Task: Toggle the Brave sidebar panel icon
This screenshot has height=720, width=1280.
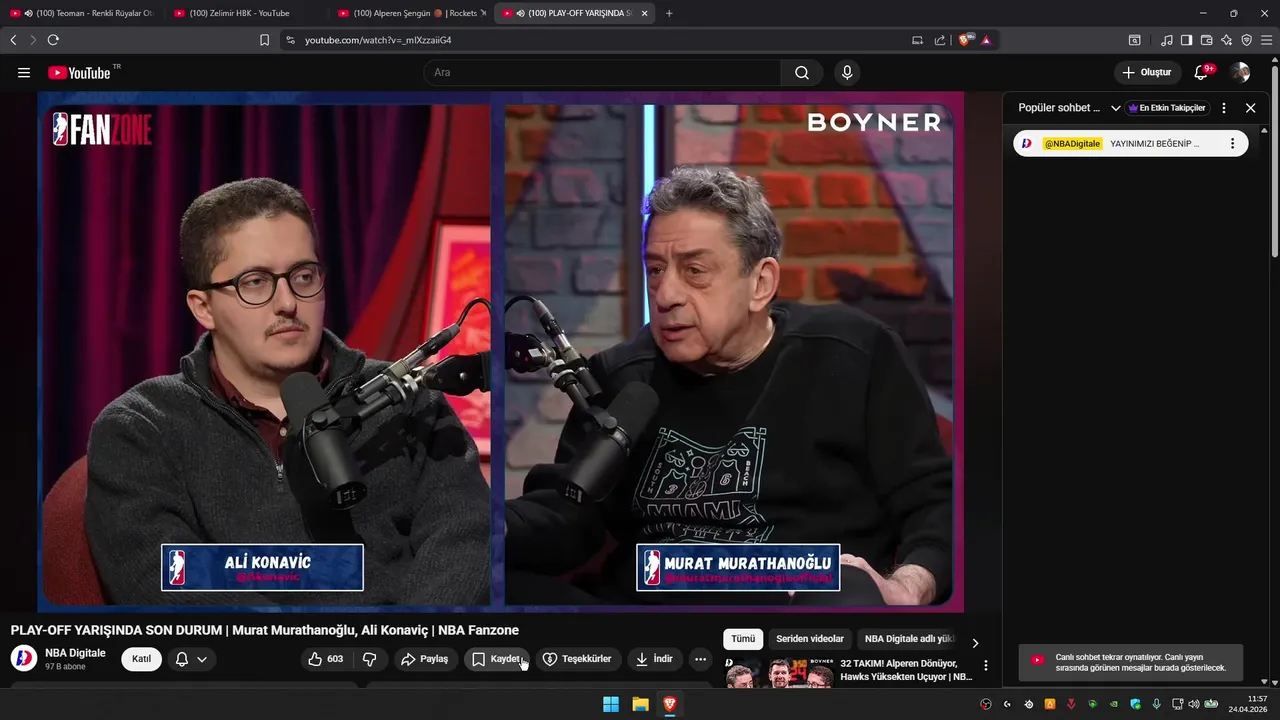Action: pyautogui.click(x=1186, y=40)
